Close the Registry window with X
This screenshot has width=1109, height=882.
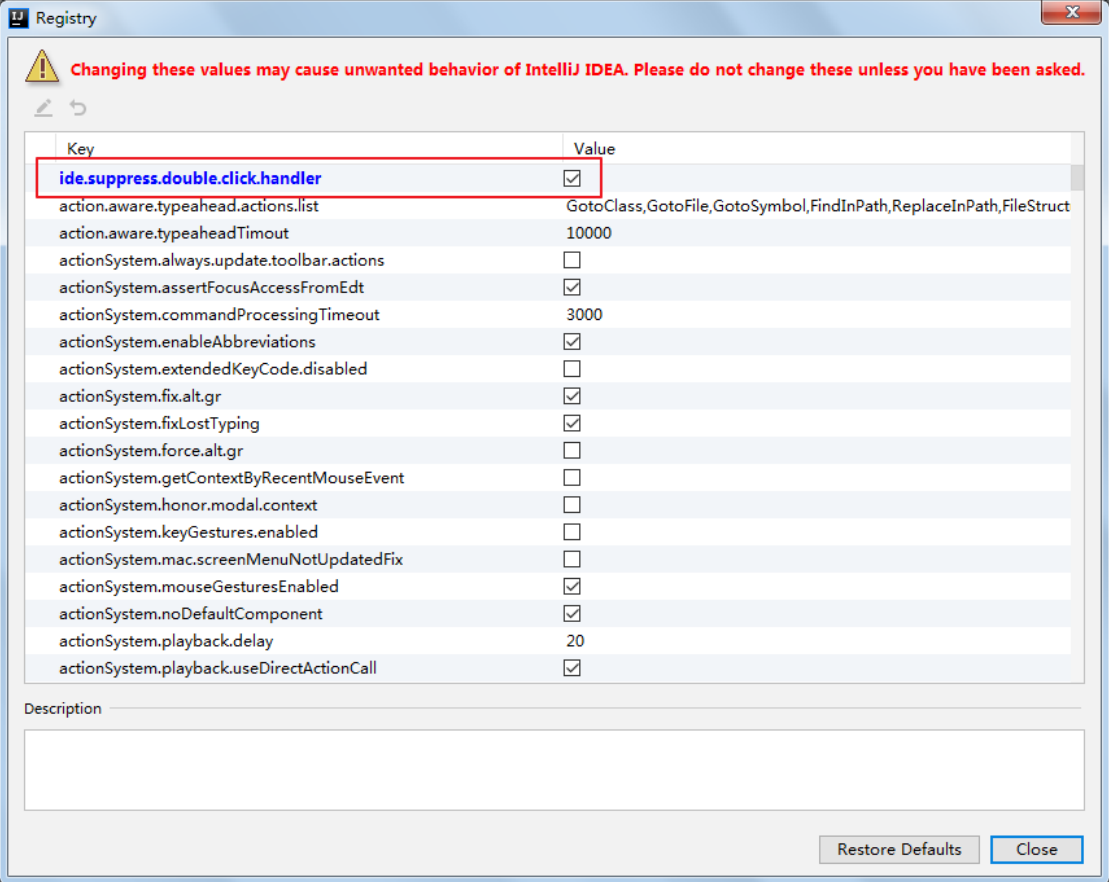pyautogui.click(x=1071, y=12)
